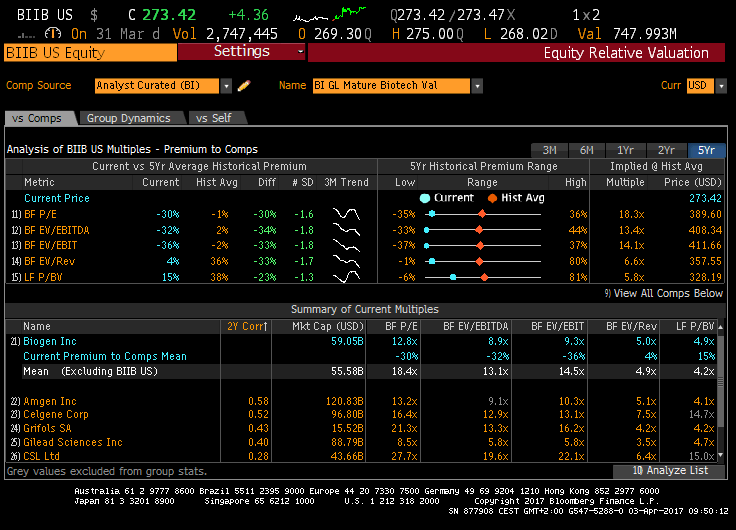
Task: Click the Current Premium to Comps Mean label
Action: point(105,356)
